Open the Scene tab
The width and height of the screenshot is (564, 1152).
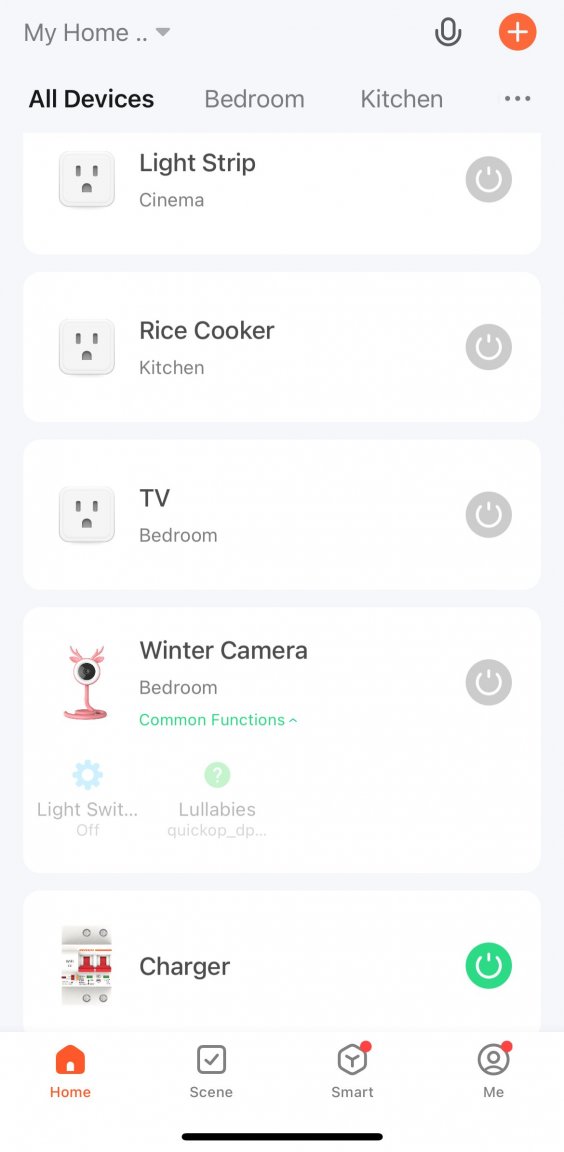click(212, 1071)
